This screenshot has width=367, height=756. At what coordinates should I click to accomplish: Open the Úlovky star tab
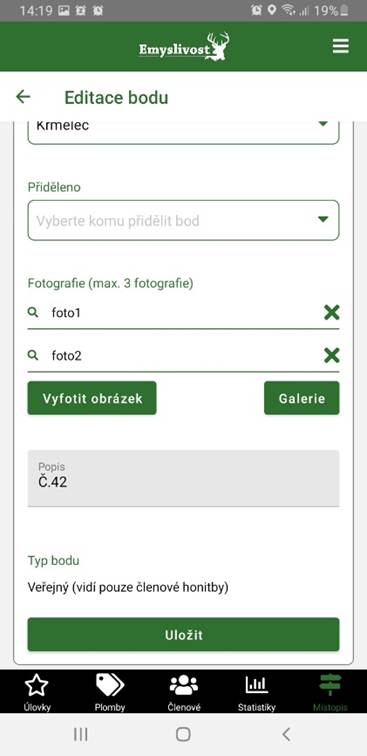pyautogui.click(x=37, y=693)
